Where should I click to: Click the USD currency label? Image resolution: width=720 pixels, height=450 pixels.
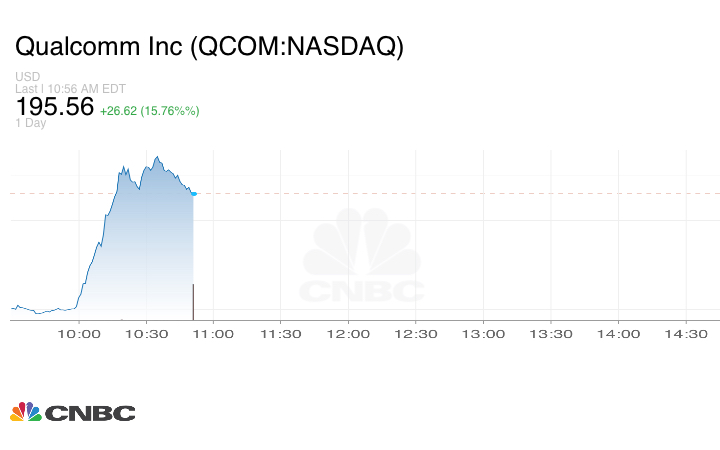click(x=28, y=77)
